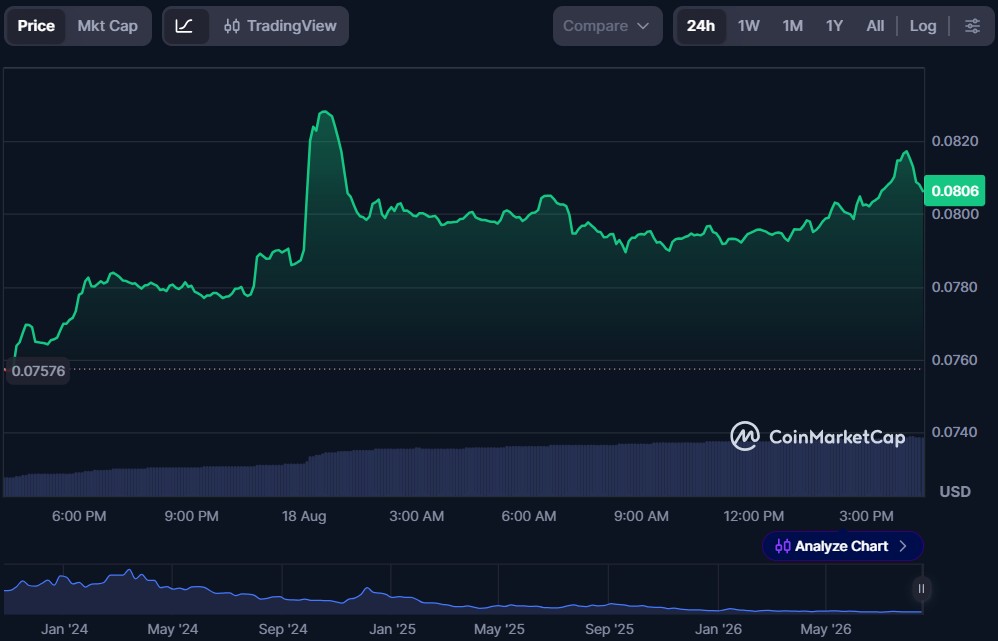998x641 pixels.
Task: Click Jan '25 on the overview timeline
Action: point(392,630)
